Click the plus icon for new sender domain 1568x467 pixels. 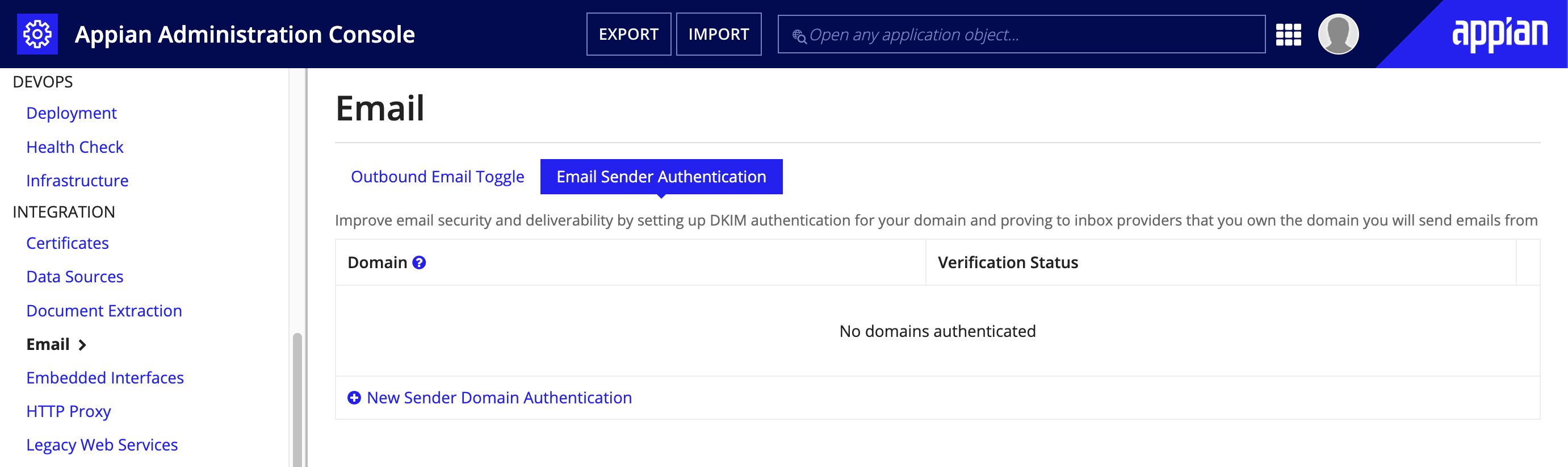[354, 398]
